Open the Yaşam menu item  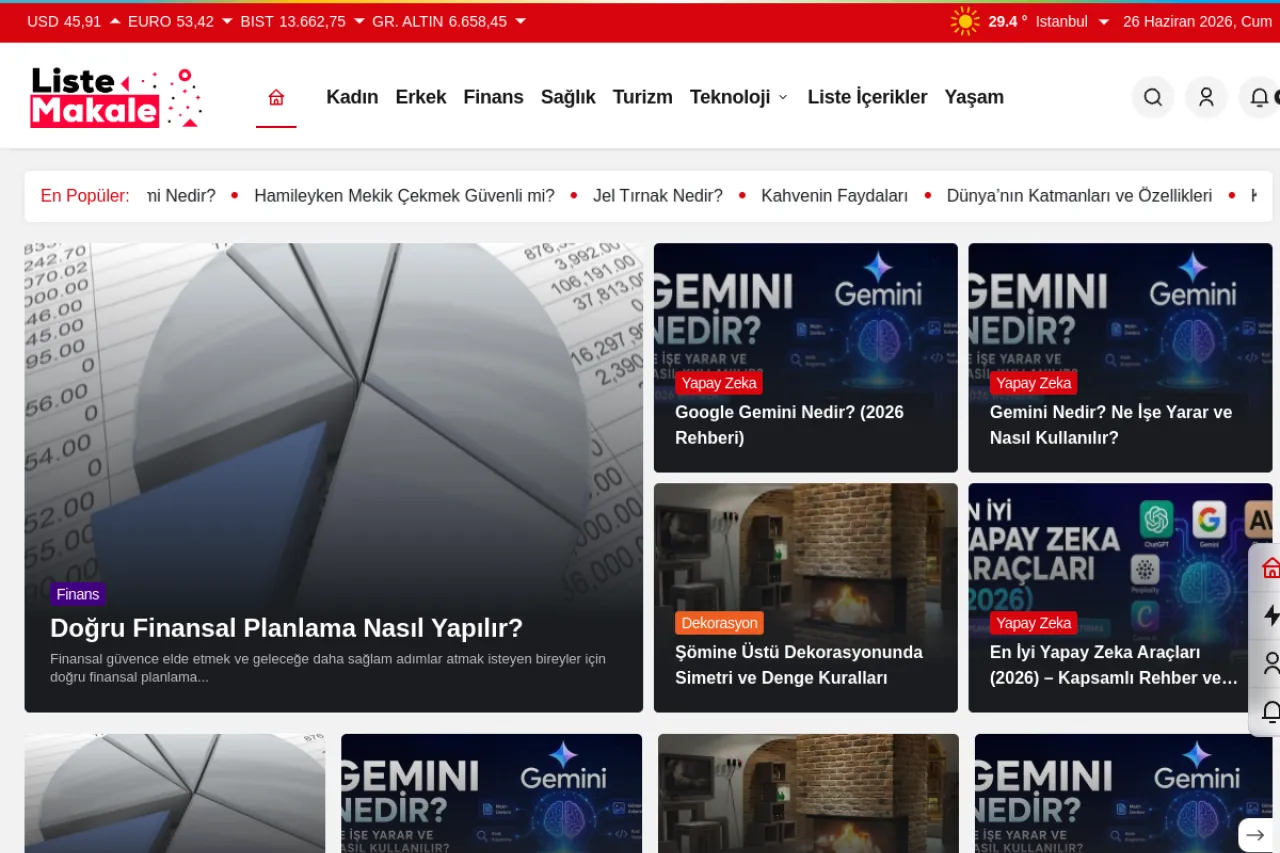click(x=974, y=97)
